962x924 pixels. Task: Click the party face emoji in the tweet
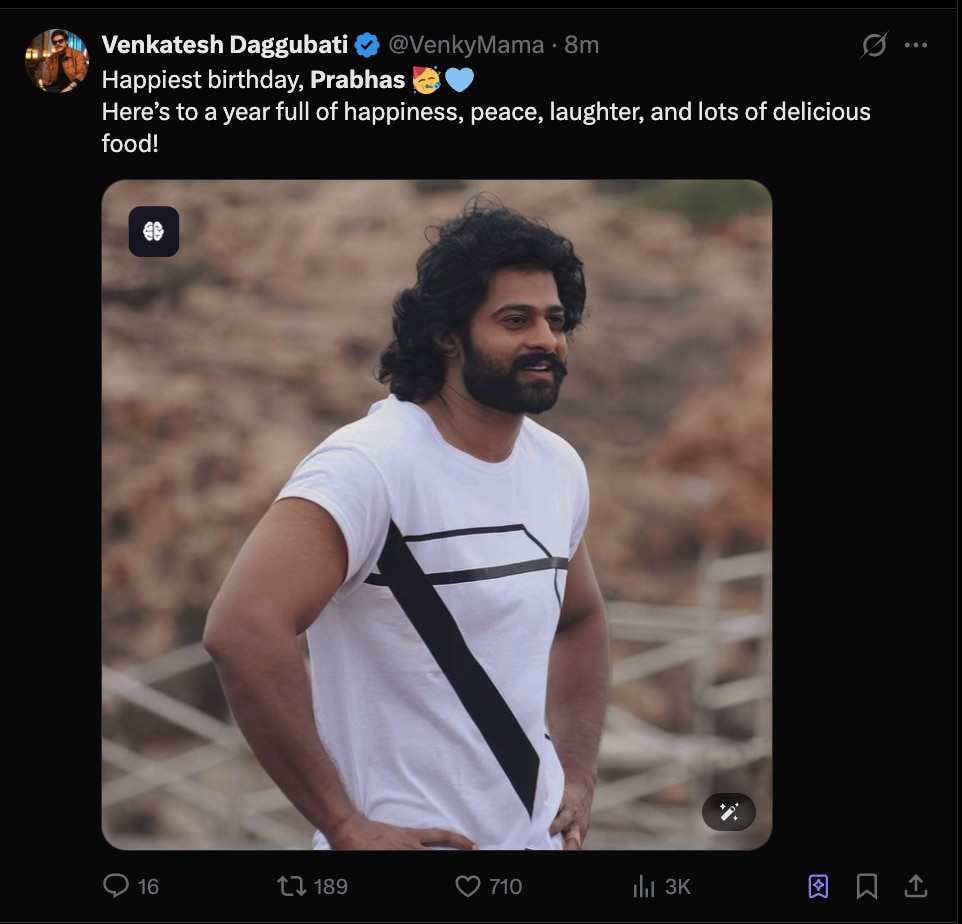tap(426, 79)
